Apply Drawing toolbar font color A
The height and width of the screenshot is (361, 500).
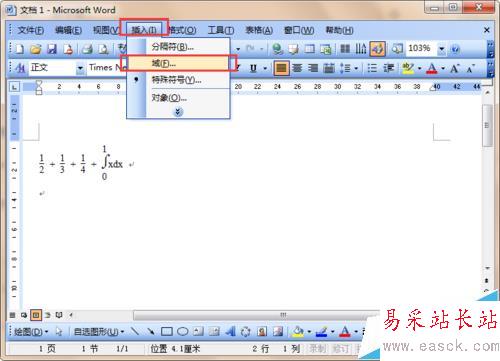(x=345, y=331)
